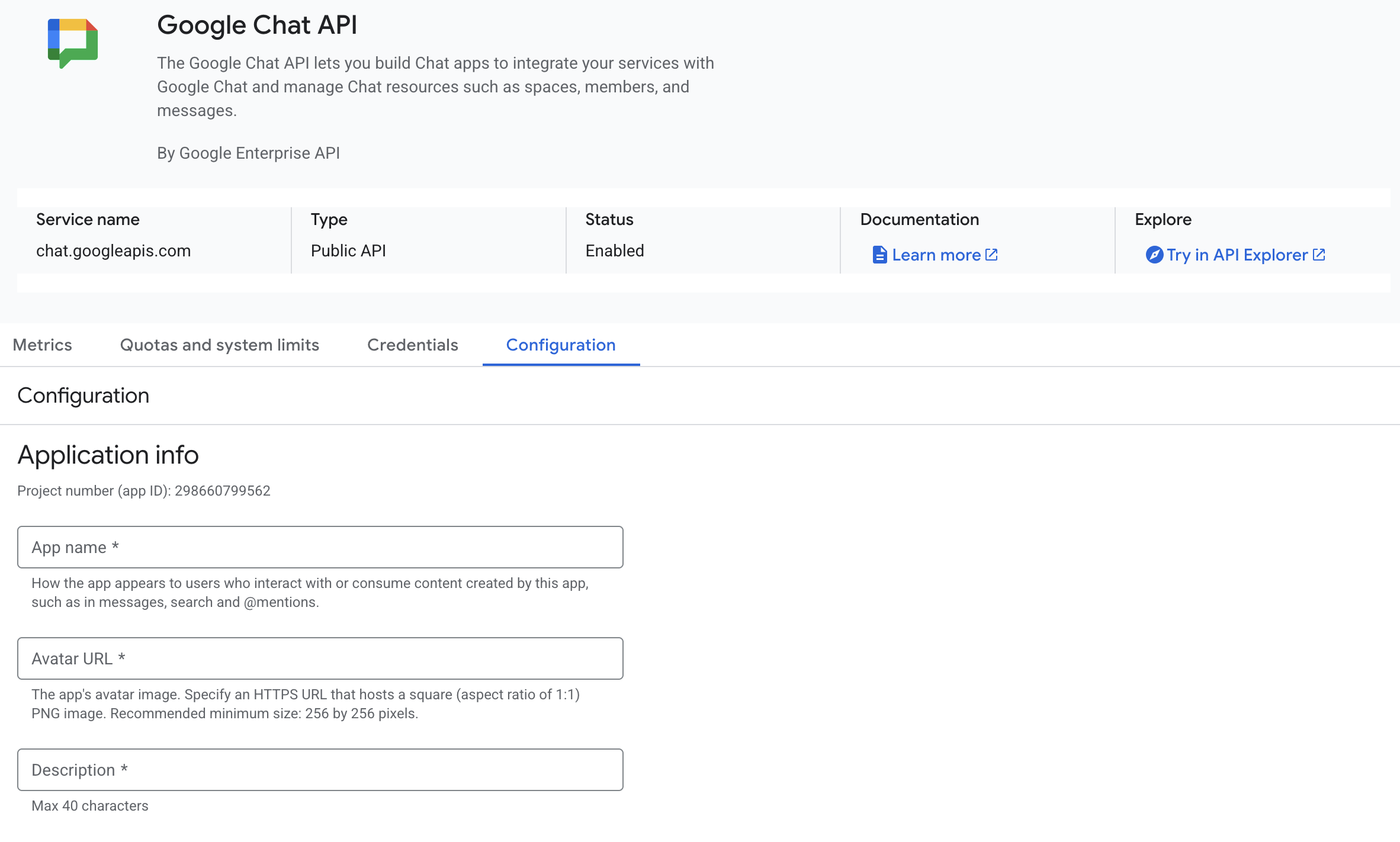The width and height of the screenshot is (1400, 842).
Task: Focus the App name input field
Action: click(320, 547)
